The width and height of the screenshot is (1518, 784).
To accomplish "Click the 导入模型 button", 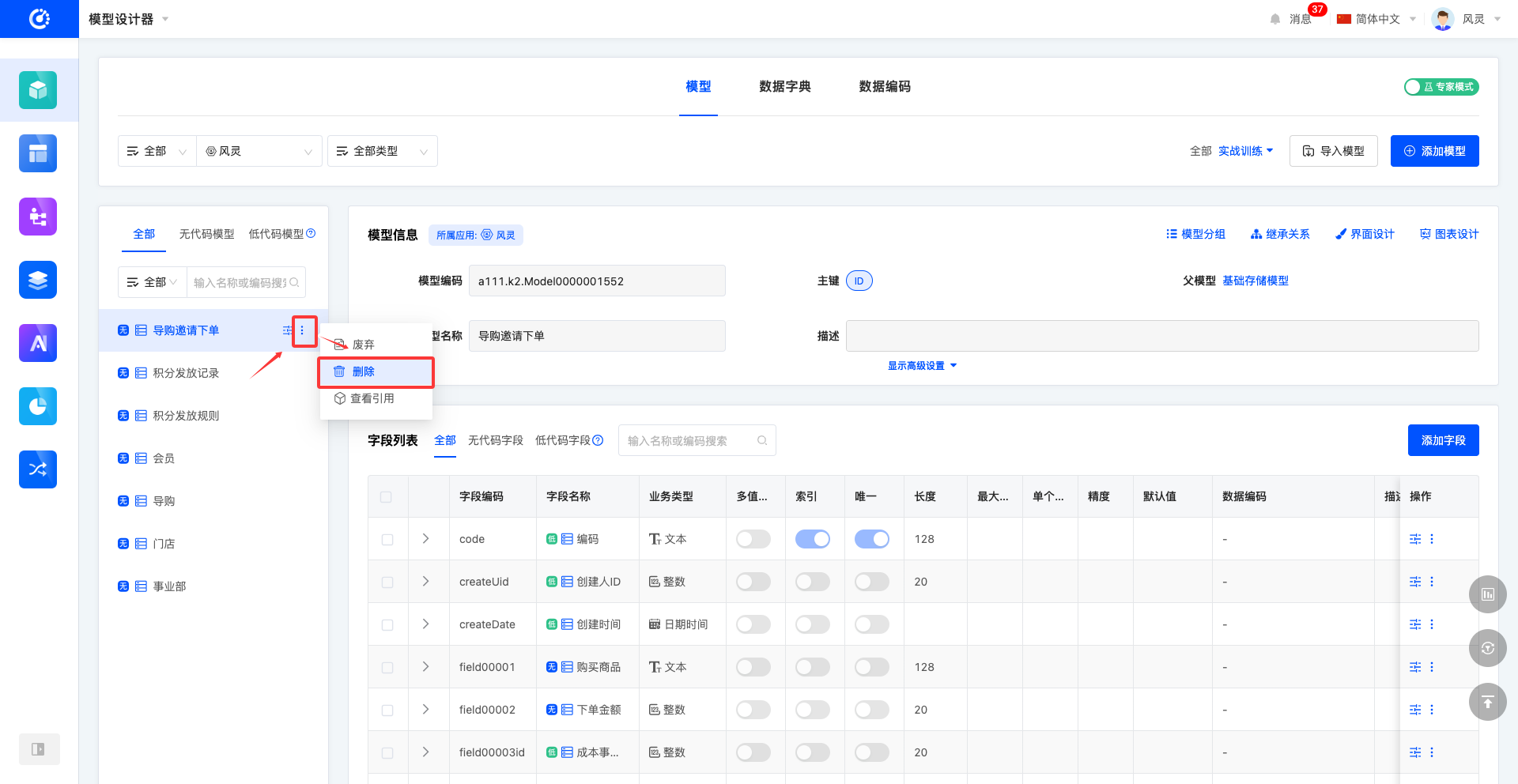I will pos(1334,151).
